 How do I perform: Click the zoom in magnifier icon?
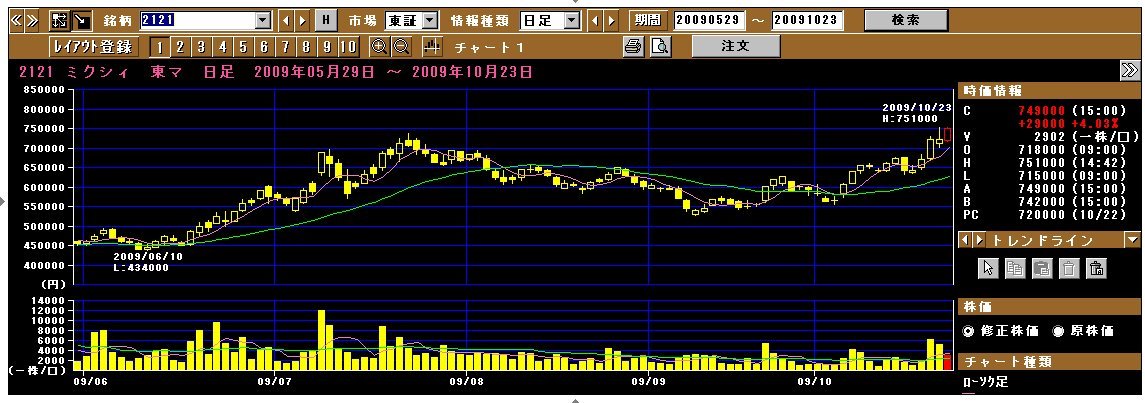379,47
